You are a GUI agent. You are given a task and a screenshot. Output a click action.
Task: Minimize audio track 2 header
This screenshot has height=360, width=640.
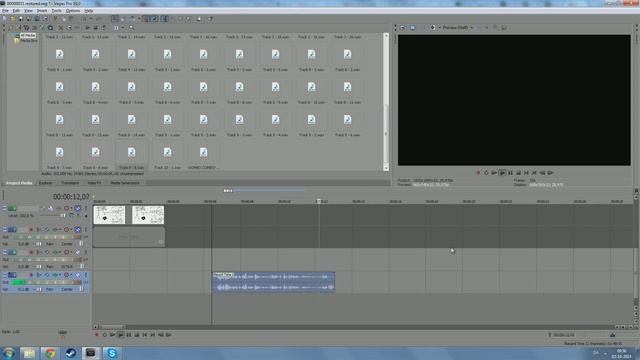(x=4, y=230)
